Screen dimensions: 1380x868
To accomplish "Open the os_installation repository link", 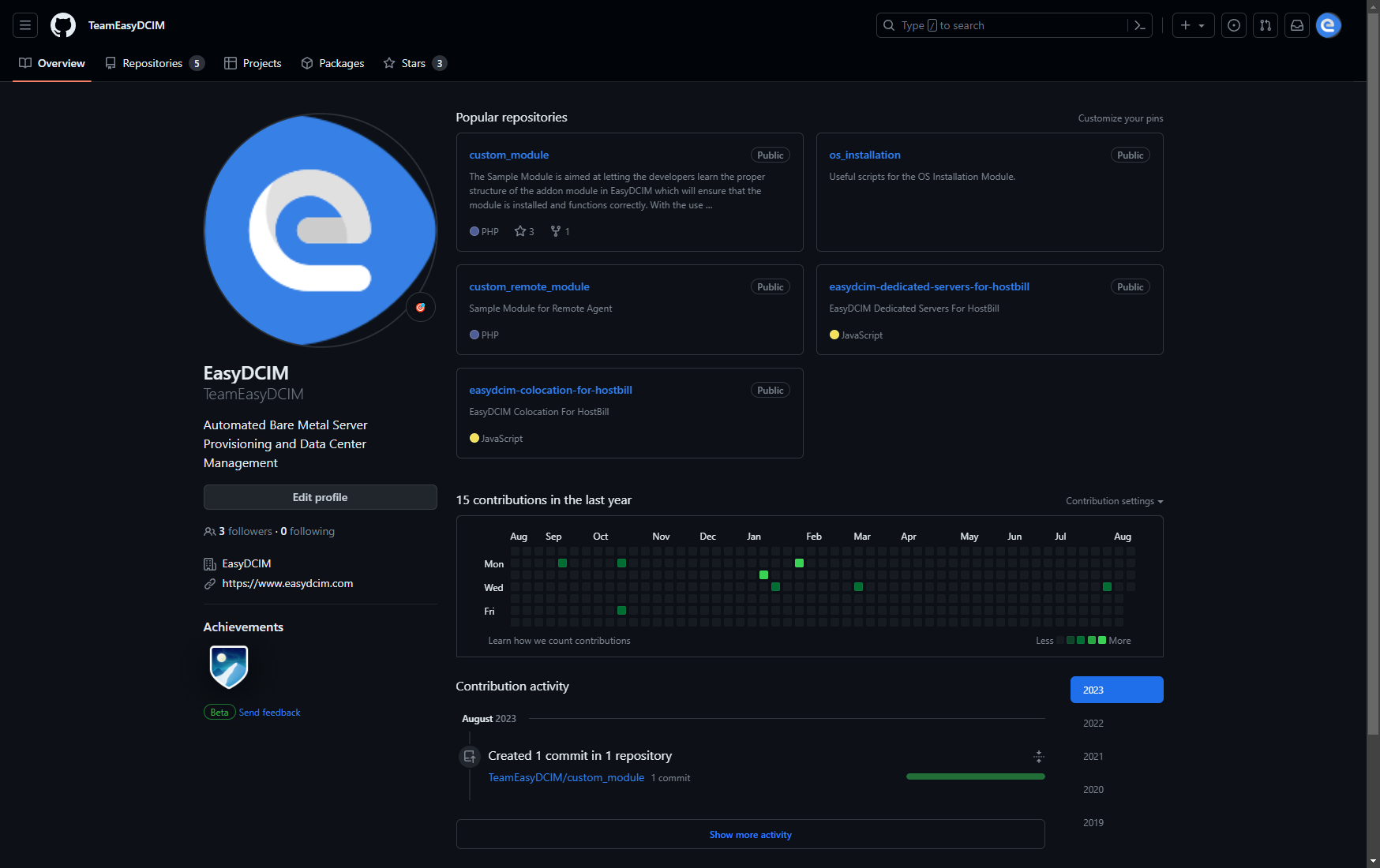I will point(864,155).
